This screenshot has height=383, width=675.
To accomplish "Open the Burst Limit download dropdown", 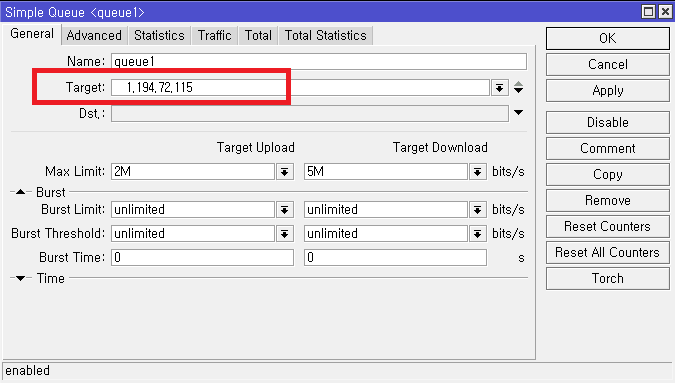I will (x=477, y=210).
